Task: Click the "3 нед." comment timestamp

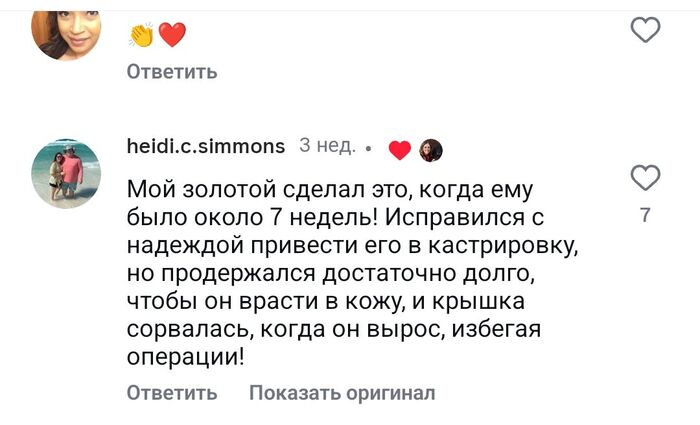Action: click(327, 147)
